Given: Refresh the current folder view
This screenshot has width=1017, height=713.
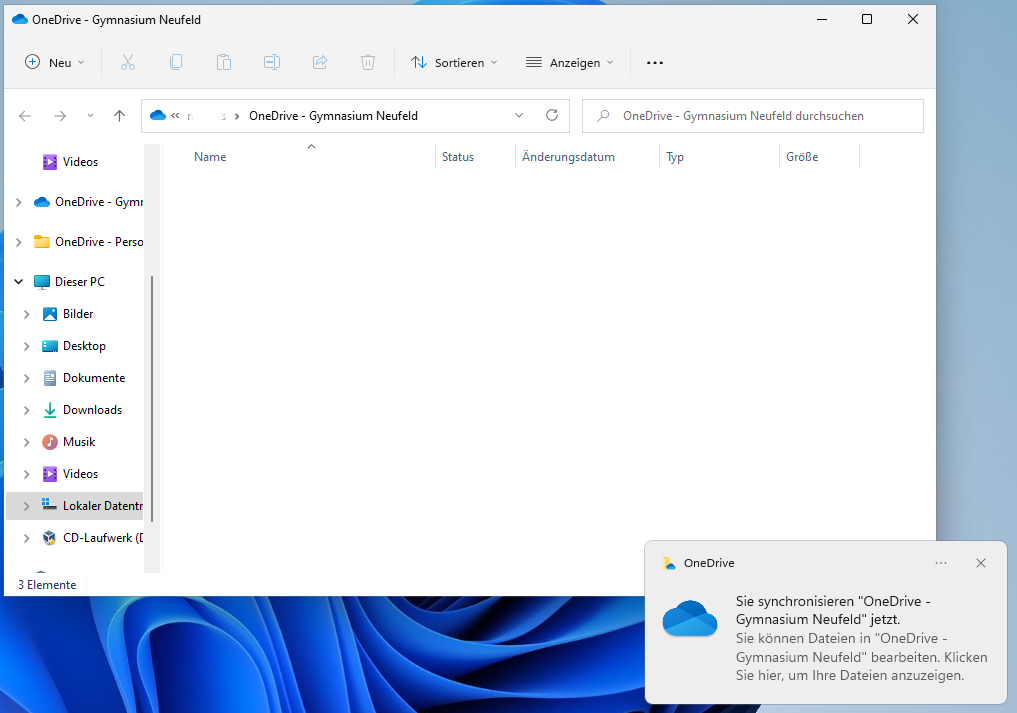Looking at the screenshot, I should pos(551,115).
